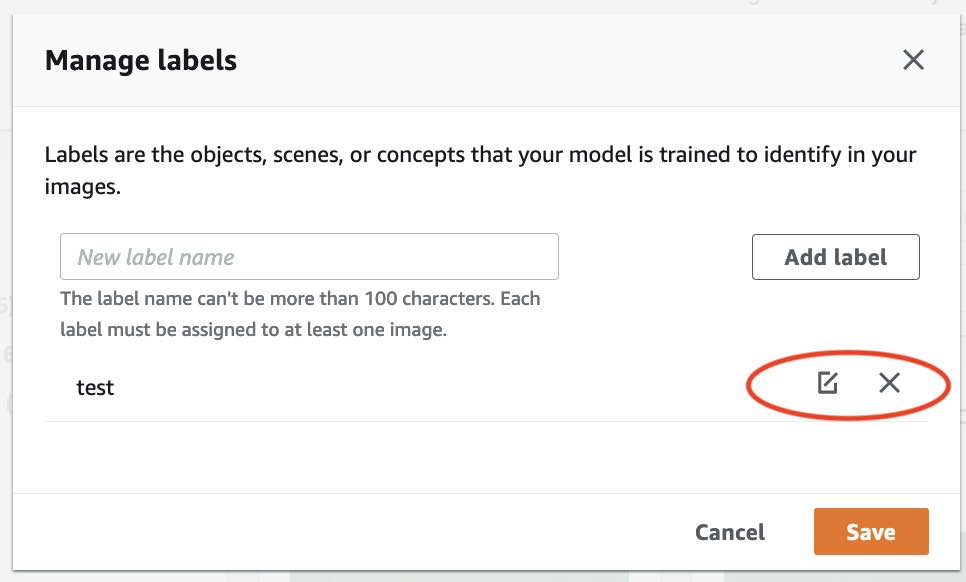Viewport: 966px width, 582px height.
Task: Dismiss the Manage labels dialog via its X
Action: [912, 59]
